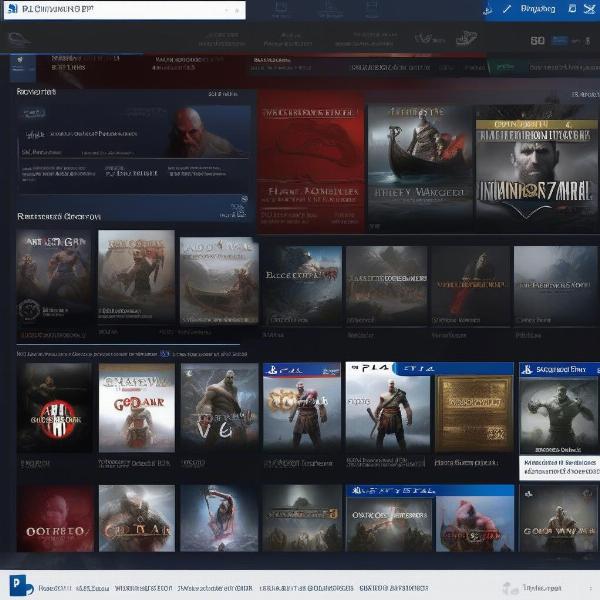Click the vertical dots icon in the navigation bar

pyautogui.click(x=588, y=41)
